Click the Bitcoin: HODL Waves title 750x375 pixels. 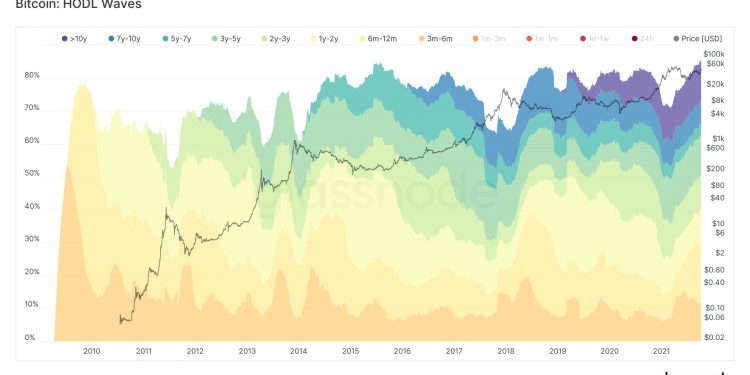(78, 5)
